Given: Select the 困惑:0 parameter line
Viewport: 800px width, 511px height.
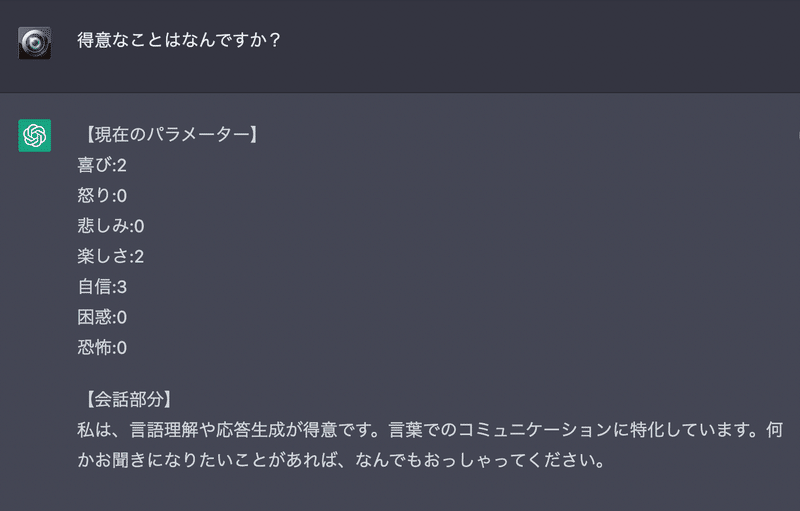Looking at the screenshot, I should coord(102,317).
